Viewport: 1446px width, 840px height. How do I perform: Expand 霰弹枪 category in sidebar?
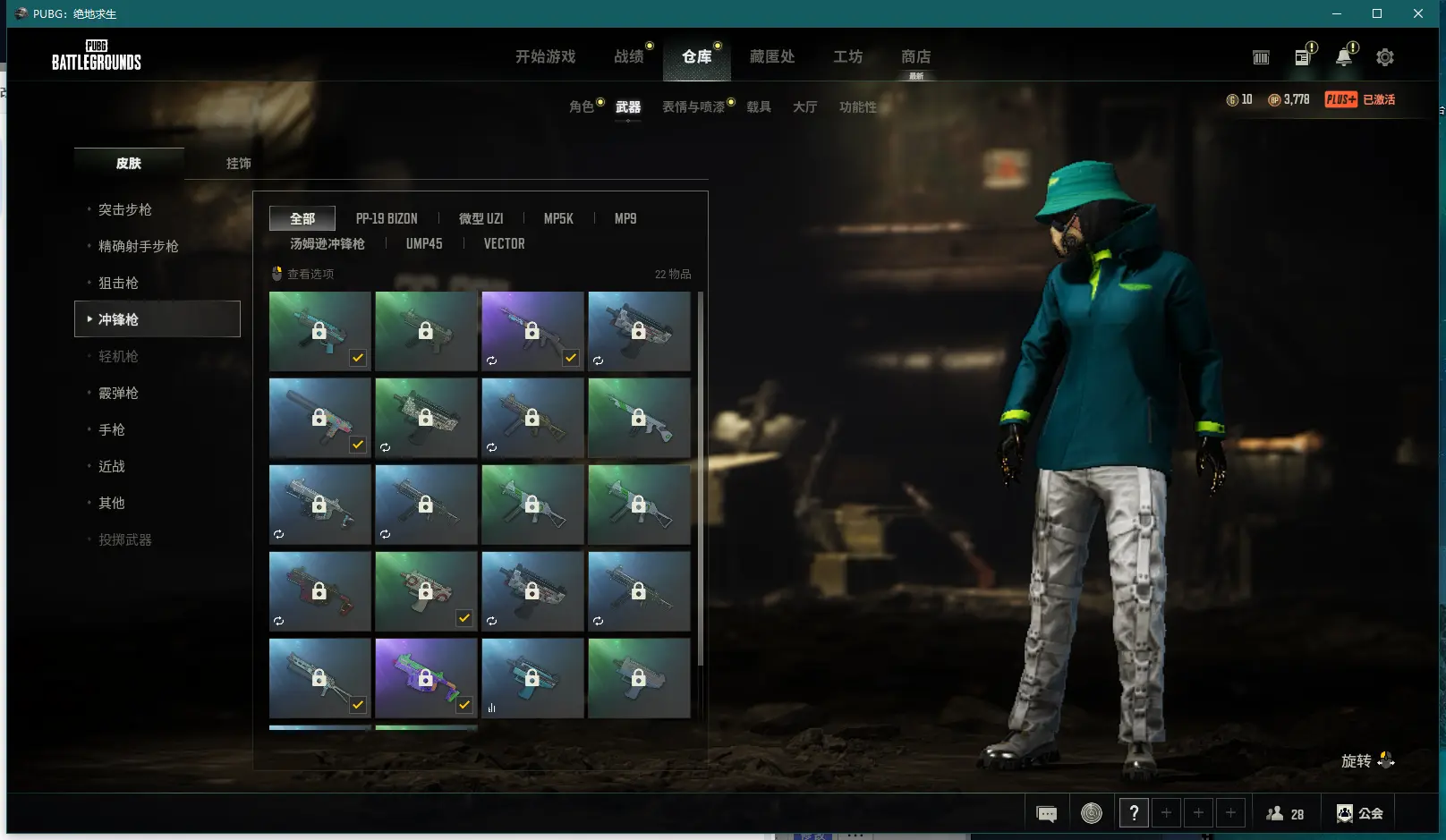(x=118, y=393)
